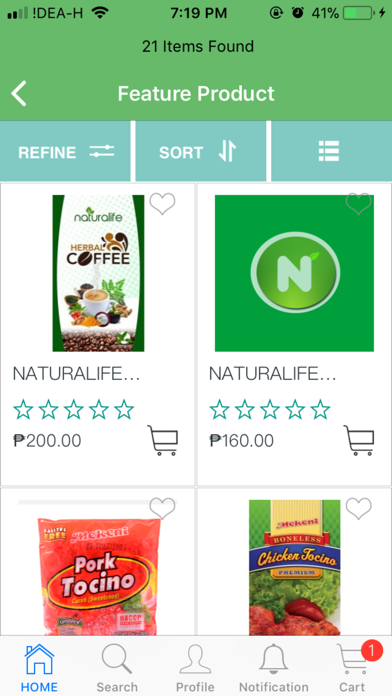Open the SORT options
392x696 pixels.
click(x=201, y=152)
